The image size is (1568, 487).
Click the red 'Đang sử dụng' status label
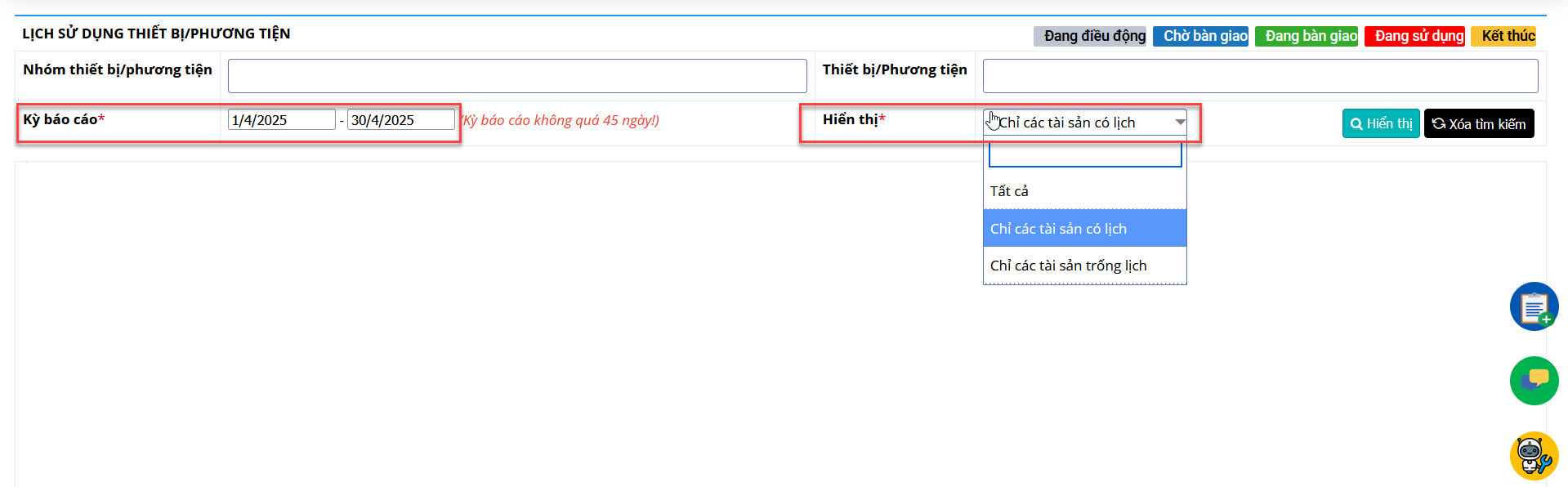pyautogui.click(x=1414, y=36)
